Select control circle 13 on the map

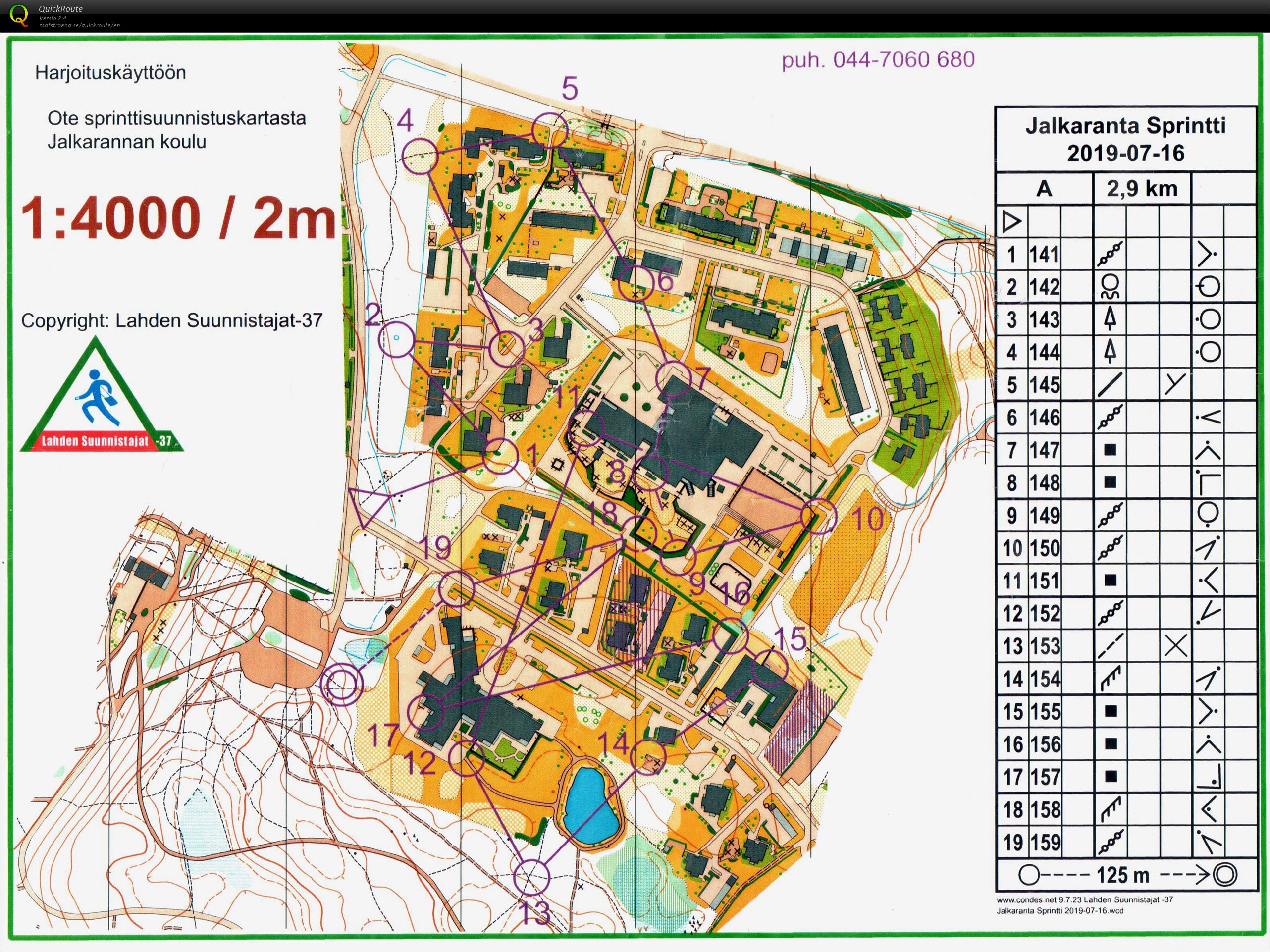pos(532,877)
